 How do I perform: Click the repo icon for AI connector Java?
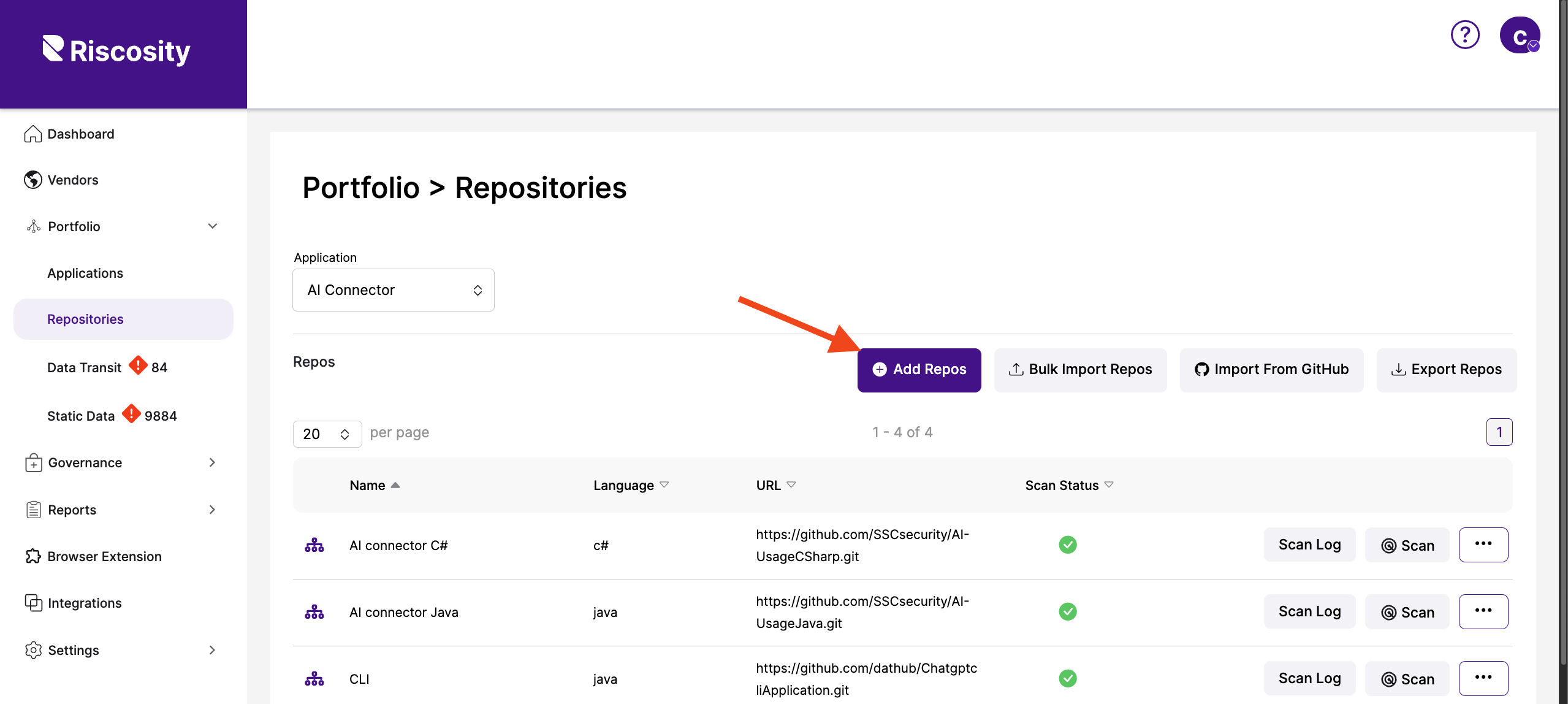tap(314, 612)
